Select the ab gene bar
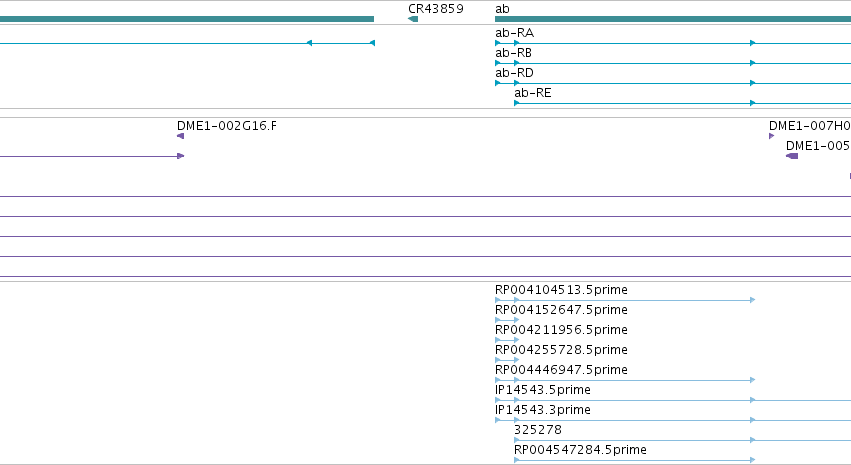This screenshot has height=465, width=851. click(673, 20)
